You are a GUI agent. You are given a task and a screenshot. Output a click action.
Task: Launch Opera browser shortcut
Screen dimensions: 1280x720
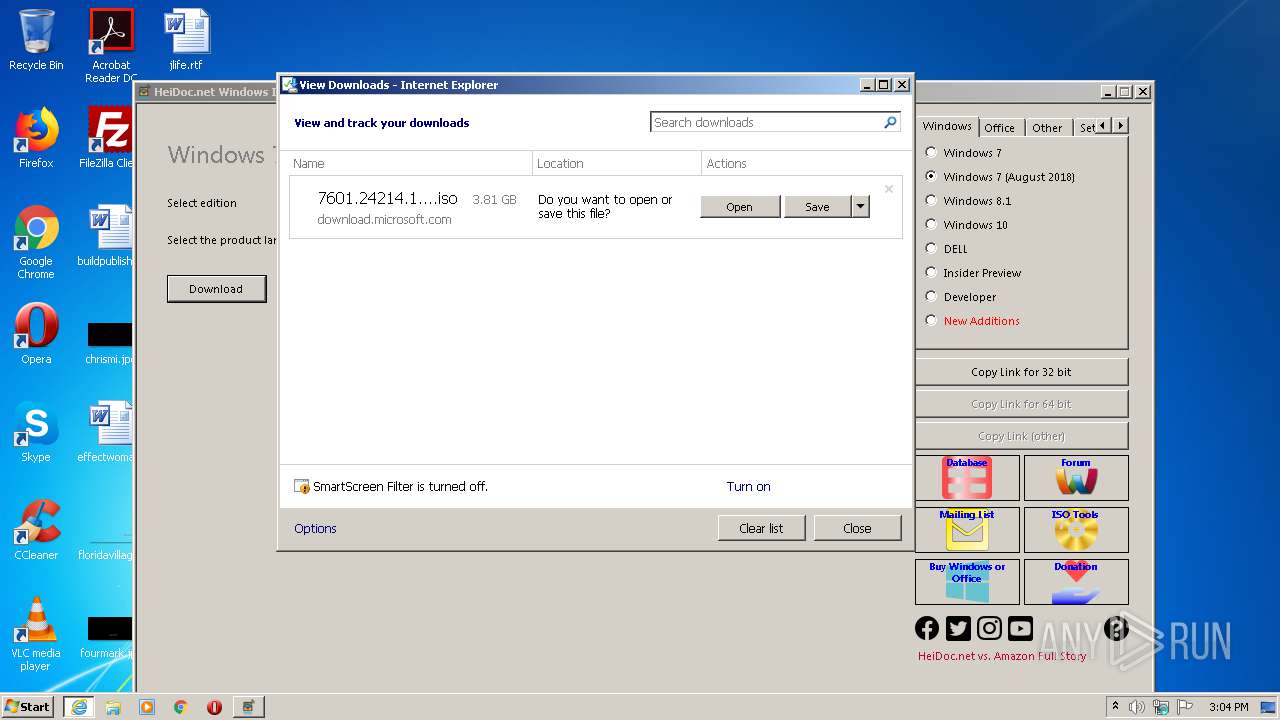[36, 334]
